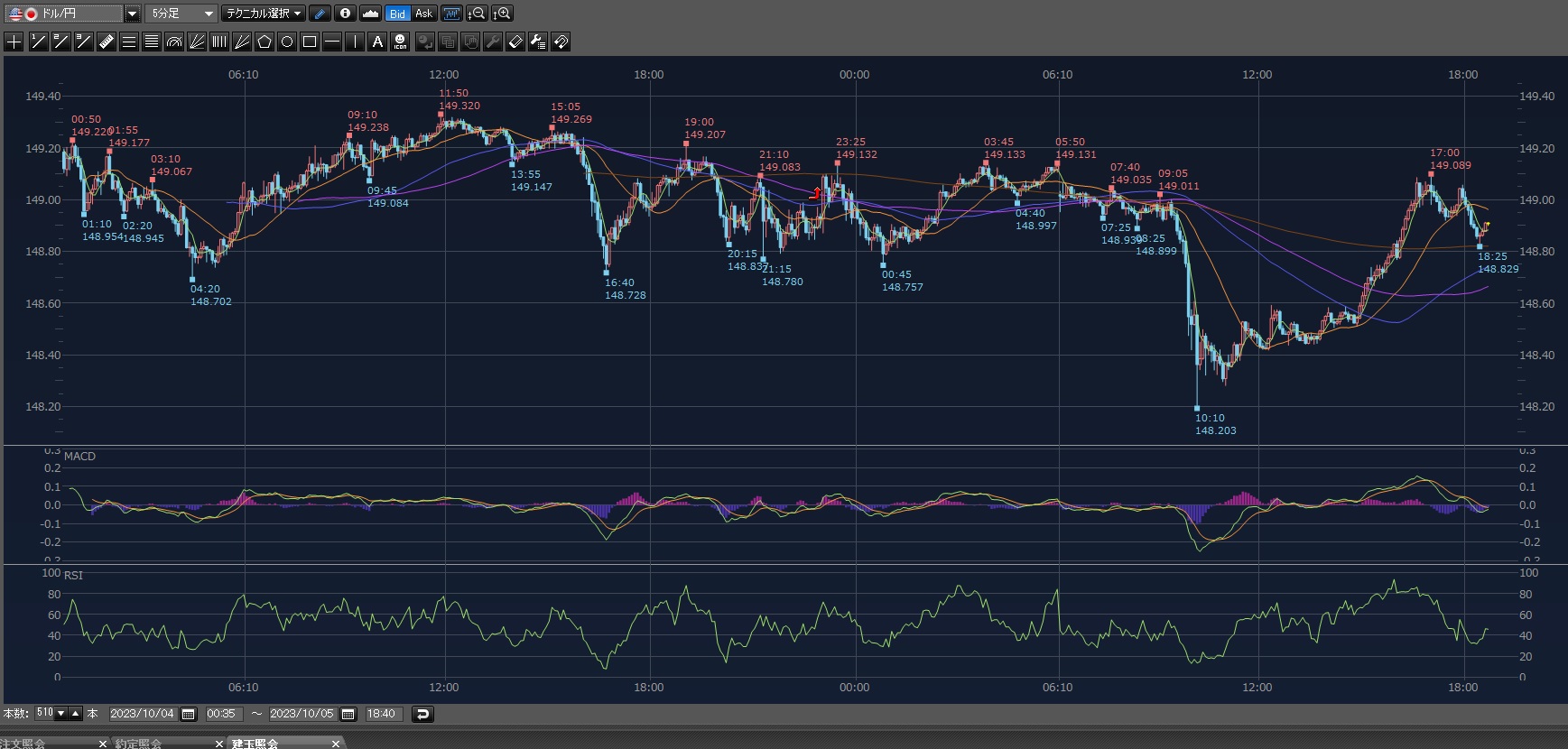The width and height of the screenshot is (1568, 749).
Task: Toggle price display to Ask
Action: [x=423, y=14]
